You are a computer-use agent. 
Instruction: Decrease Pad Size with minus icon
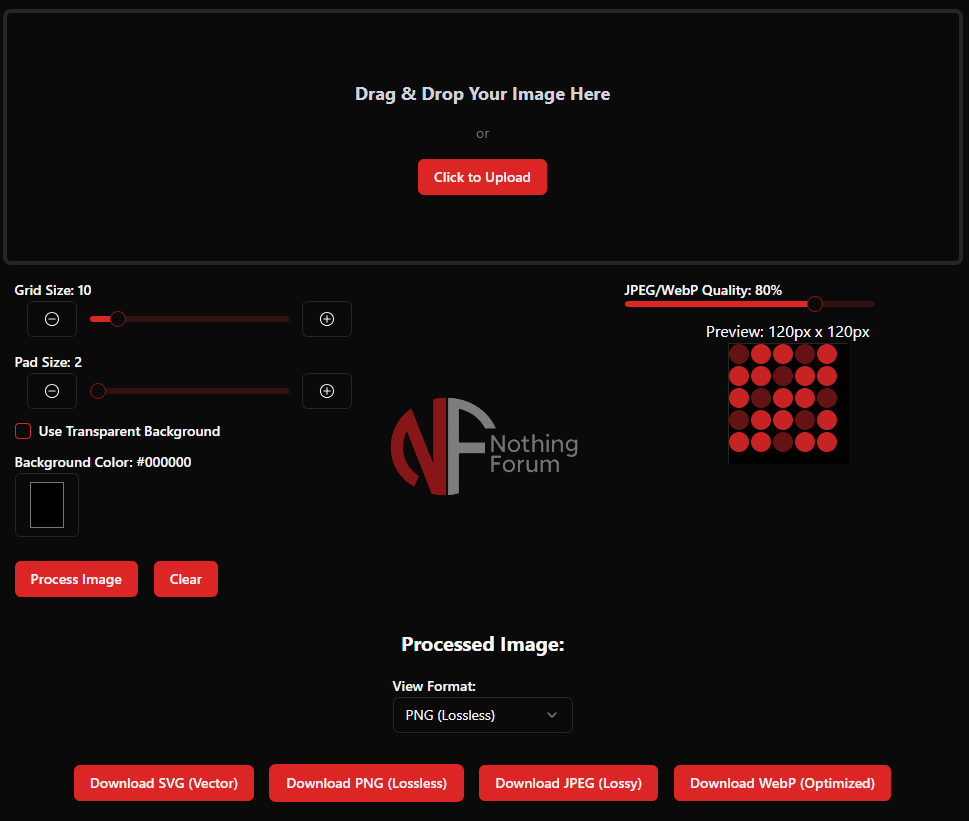coord(52,391)
